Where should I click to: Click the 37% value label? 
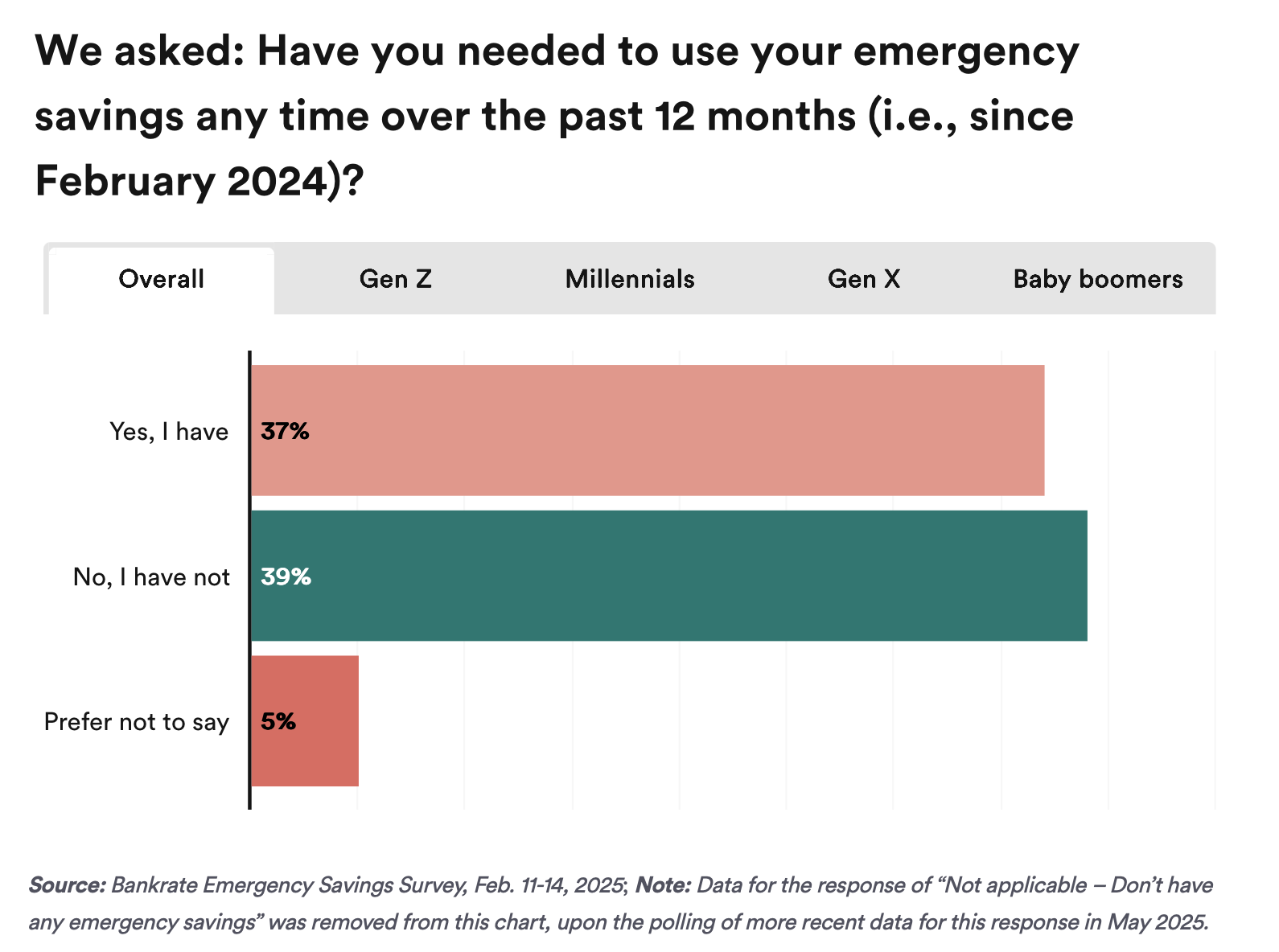coord(285,432)
